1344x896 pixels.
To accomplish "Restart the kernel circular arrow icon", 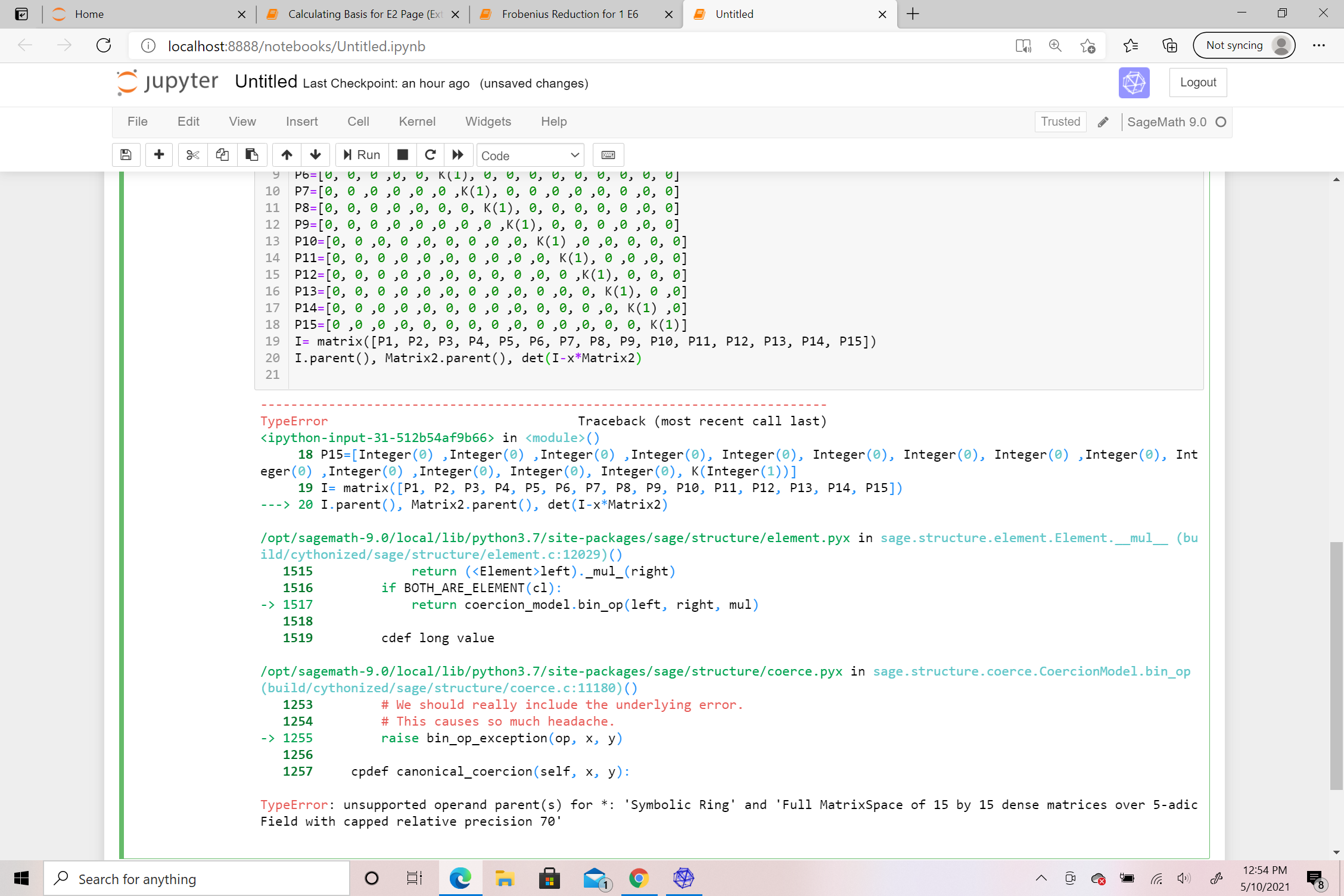I will (x=430, y=155).
